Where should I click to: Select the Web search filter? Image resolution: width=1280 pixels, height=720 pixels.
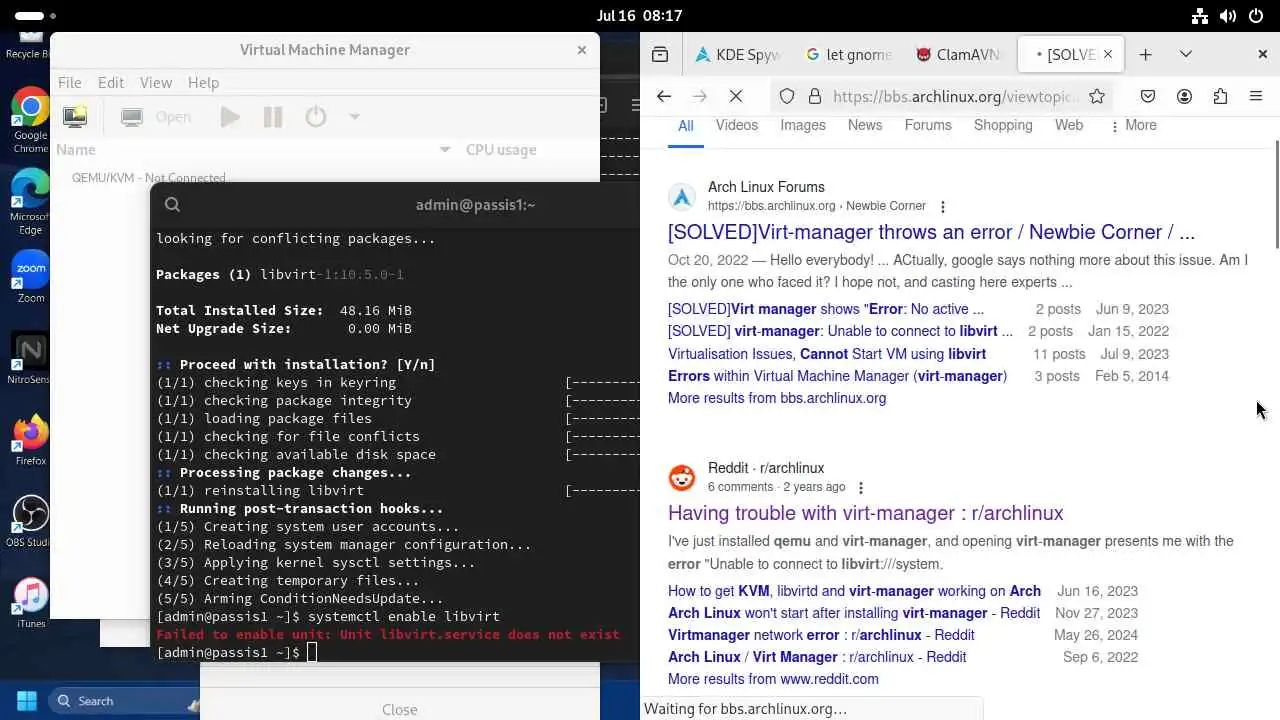pyautogui.click(x=1069, y=125)
